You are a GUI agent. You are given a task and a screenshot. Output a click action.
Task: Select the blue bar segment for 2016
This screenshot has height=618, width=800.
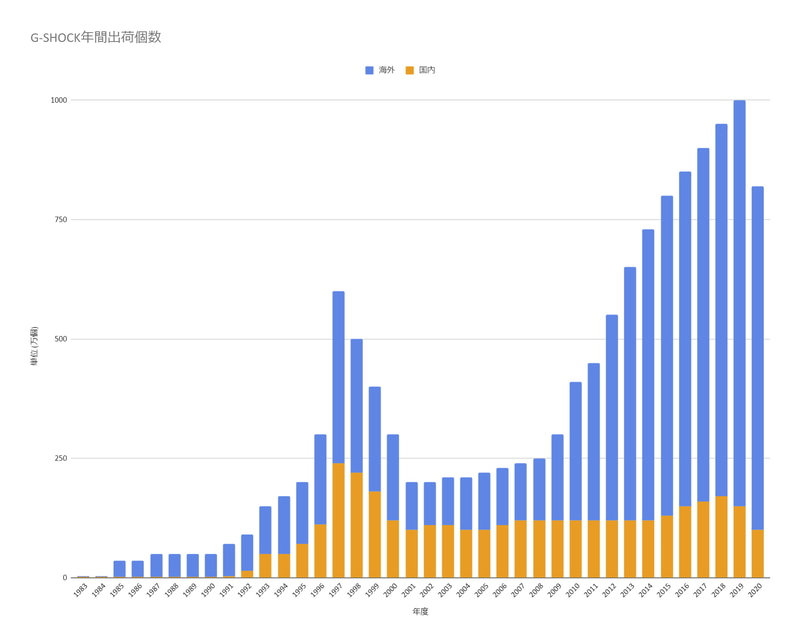[685, 339]
